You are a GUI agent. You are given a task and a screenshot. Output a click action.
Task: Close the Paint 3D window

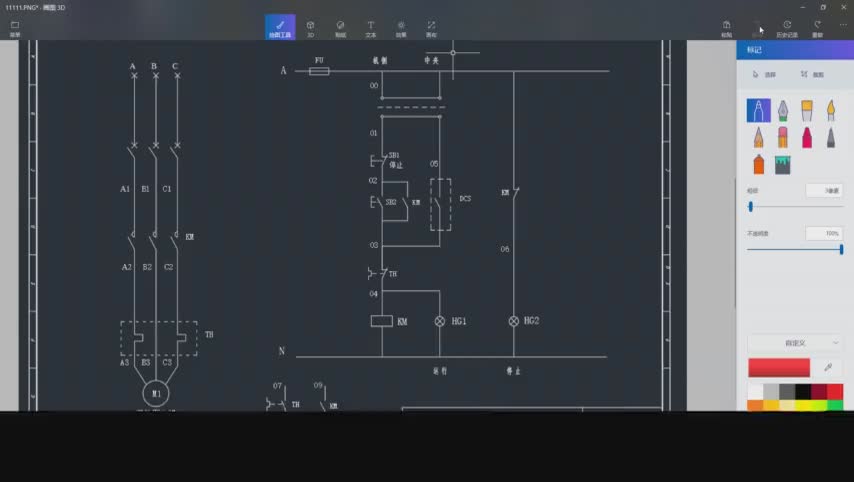point(843,7)
